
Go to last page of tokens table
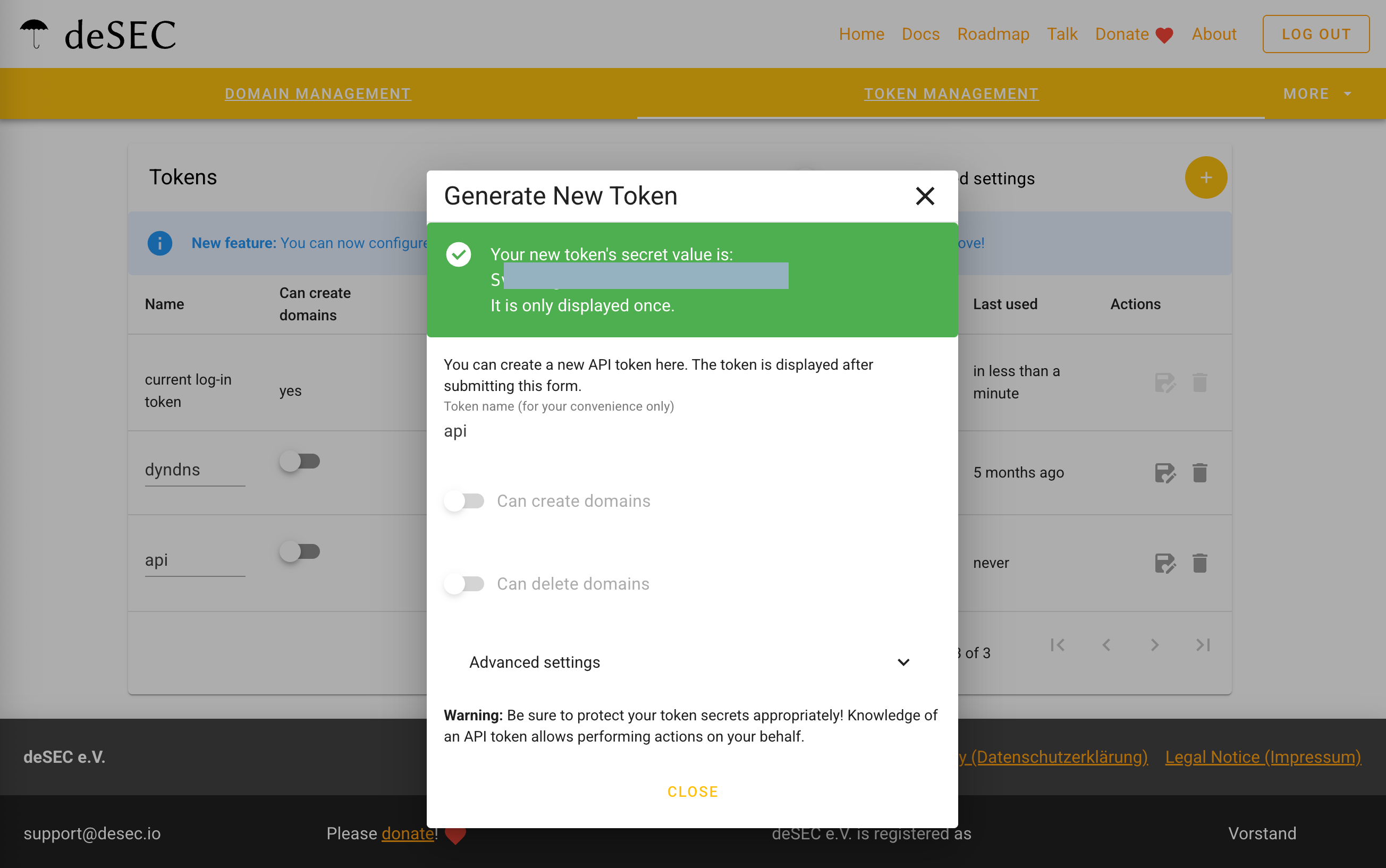(1203, 645)
